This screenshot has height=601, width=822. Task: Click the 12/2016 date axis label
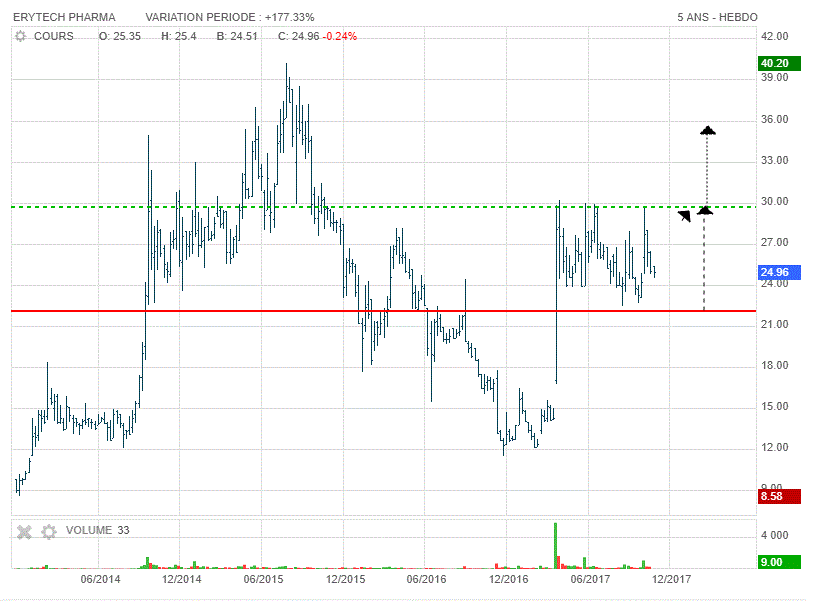pos(509,579)
